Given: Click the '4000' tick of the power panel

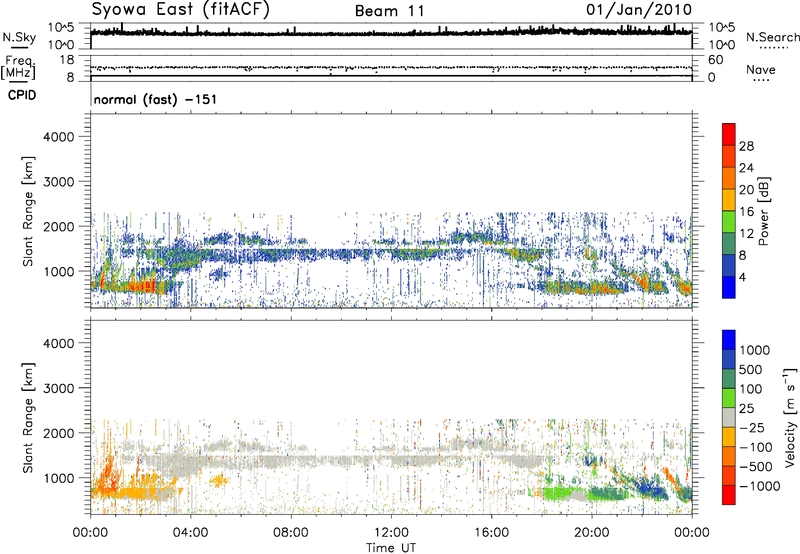Looking at the screenshot, I should 59,137.
